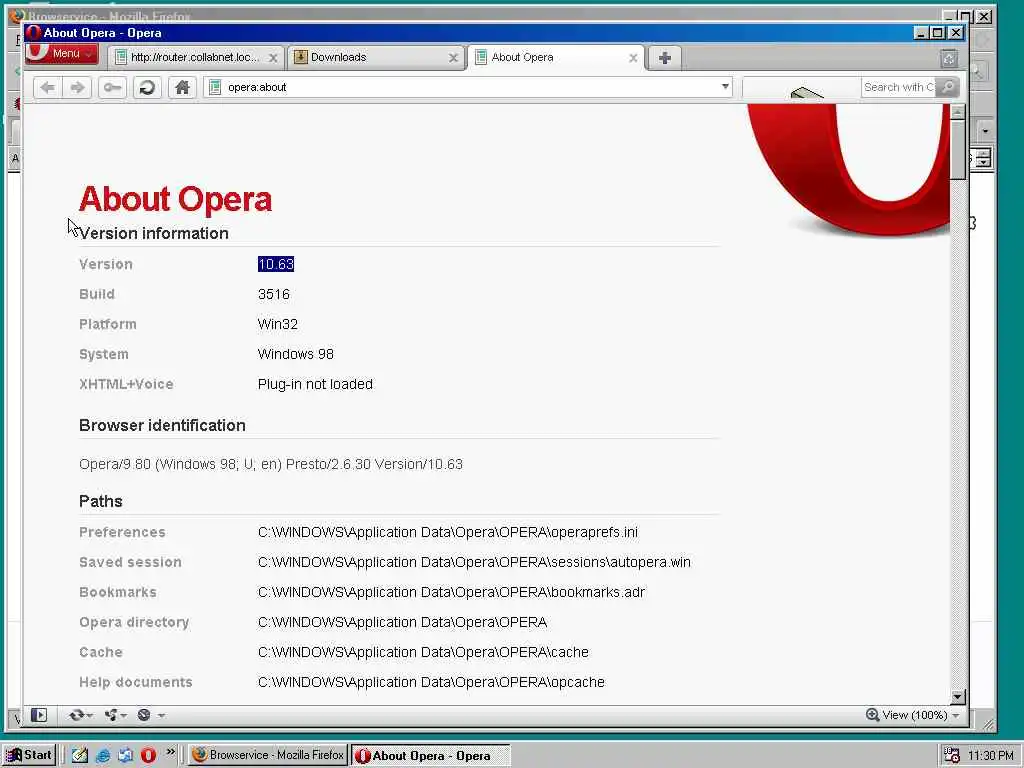Switch to Browservice - Mozilla Firefox taskbar button
Viewport: 1024px width, 768px height.
(x=268, y=755)
